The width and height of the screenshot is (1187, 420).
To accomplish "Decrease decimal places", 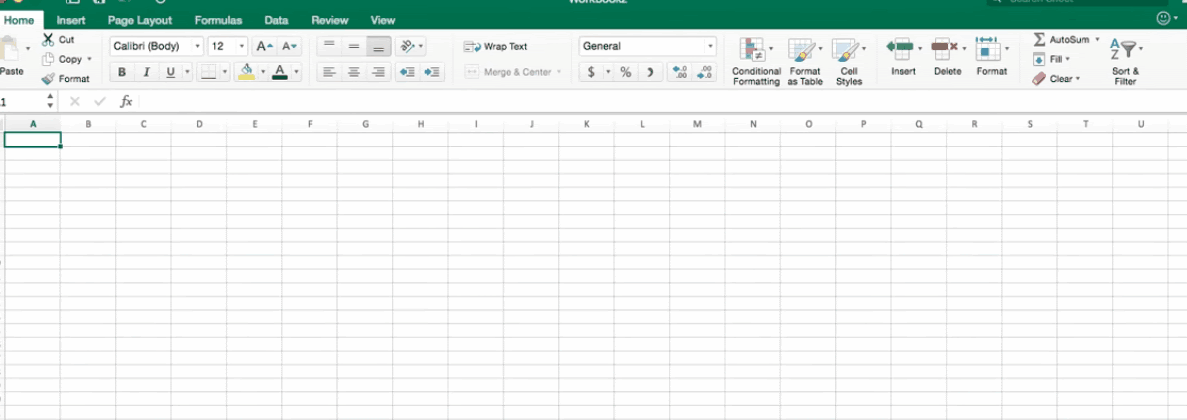I will (706, 72).
